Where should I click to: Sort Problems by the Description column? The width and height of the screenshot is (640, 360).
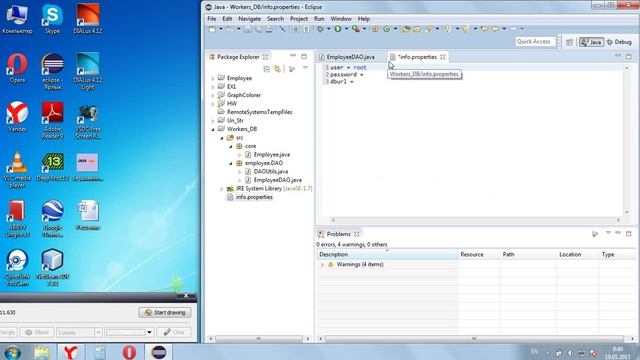click(387, 254)
